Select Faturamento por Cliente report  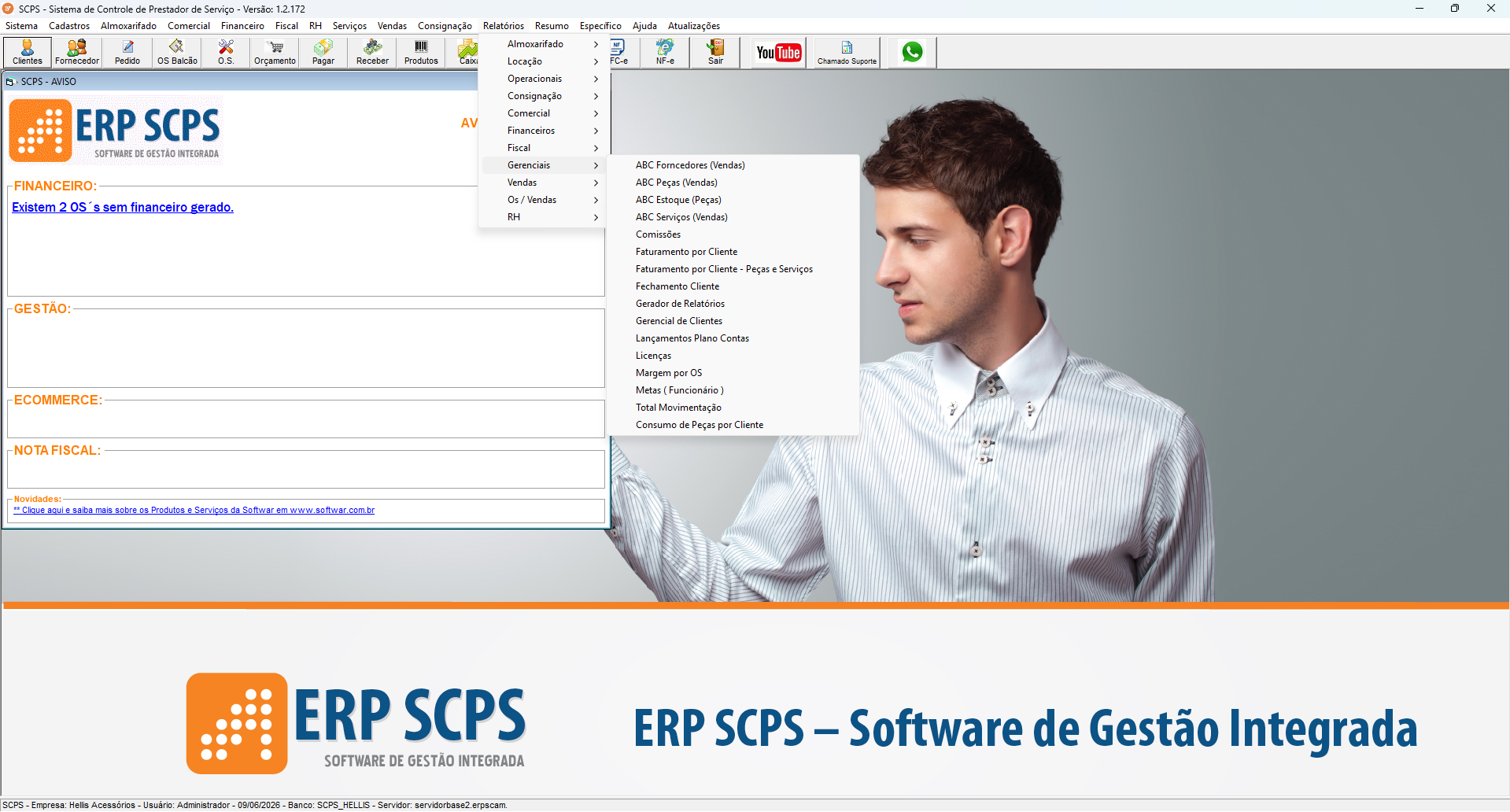(686, 252)
